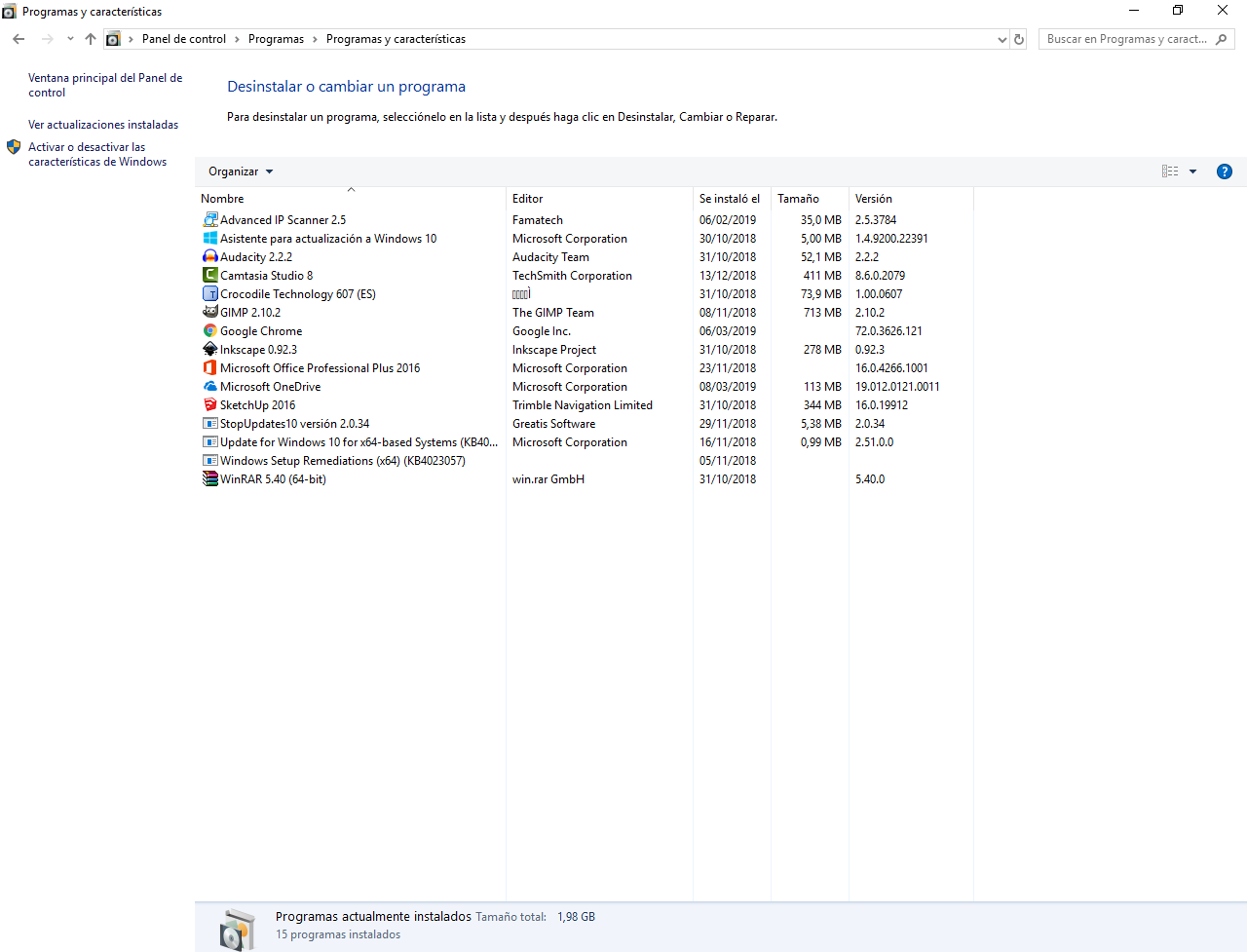This screenshot has height=952, width=1247.
Task: Click the Famatech editor cell
Action: tap(538, 220)
